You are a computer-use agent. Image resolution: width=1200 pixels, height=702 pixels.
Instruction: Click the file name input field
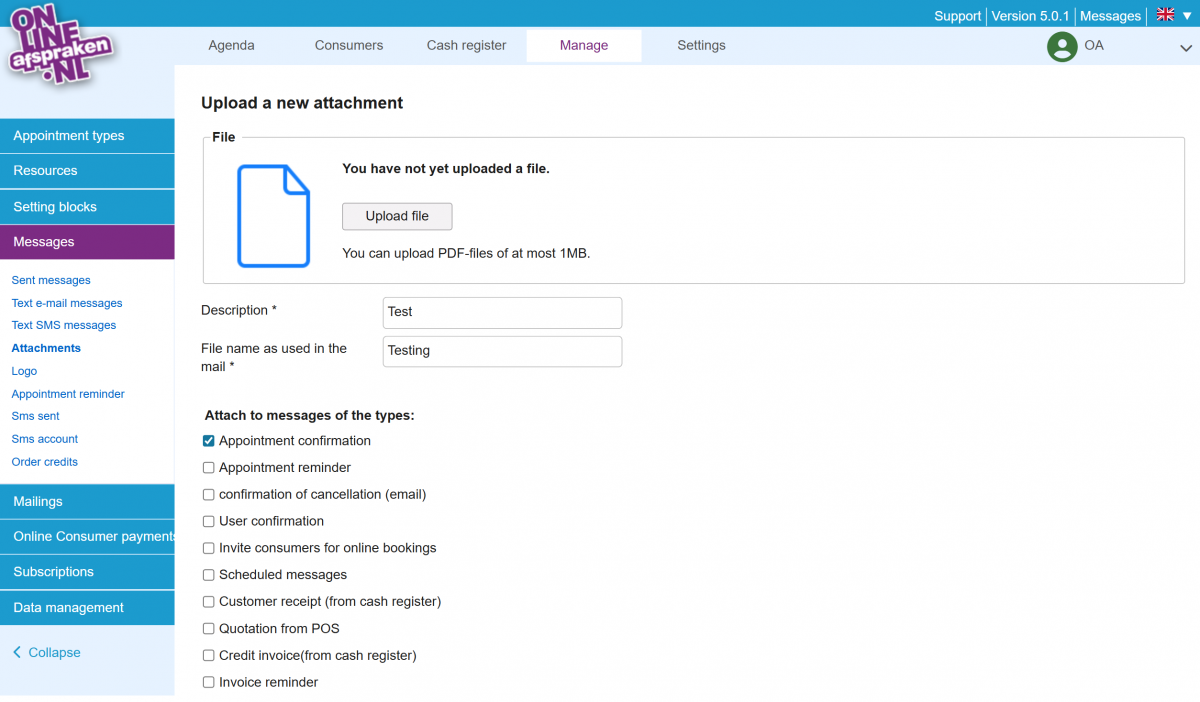click(x=502, y=351)
